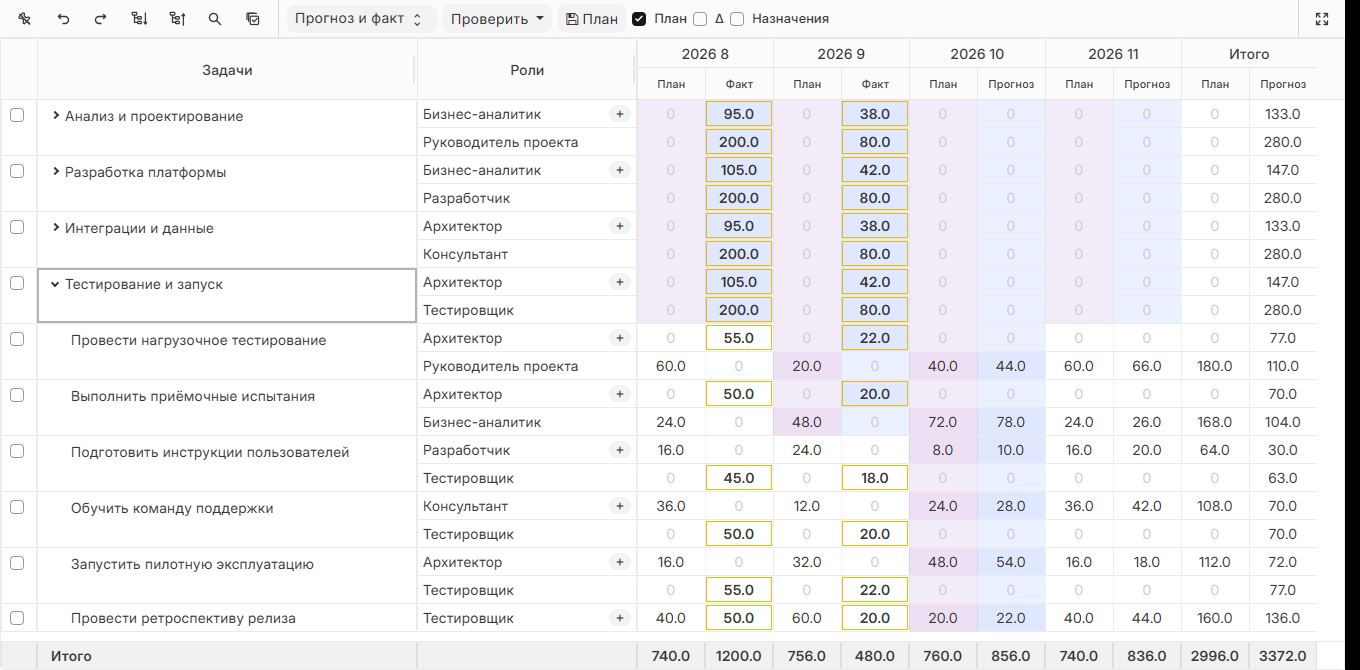Select the 55.0 fact cell for Провести нагрузочное тестирование

tap(739, 338)
